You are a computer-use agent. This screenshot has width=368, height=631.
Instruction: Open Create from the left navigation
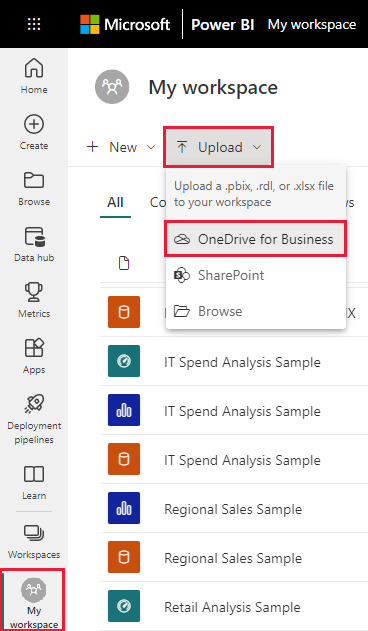click(x=34, y=133)
